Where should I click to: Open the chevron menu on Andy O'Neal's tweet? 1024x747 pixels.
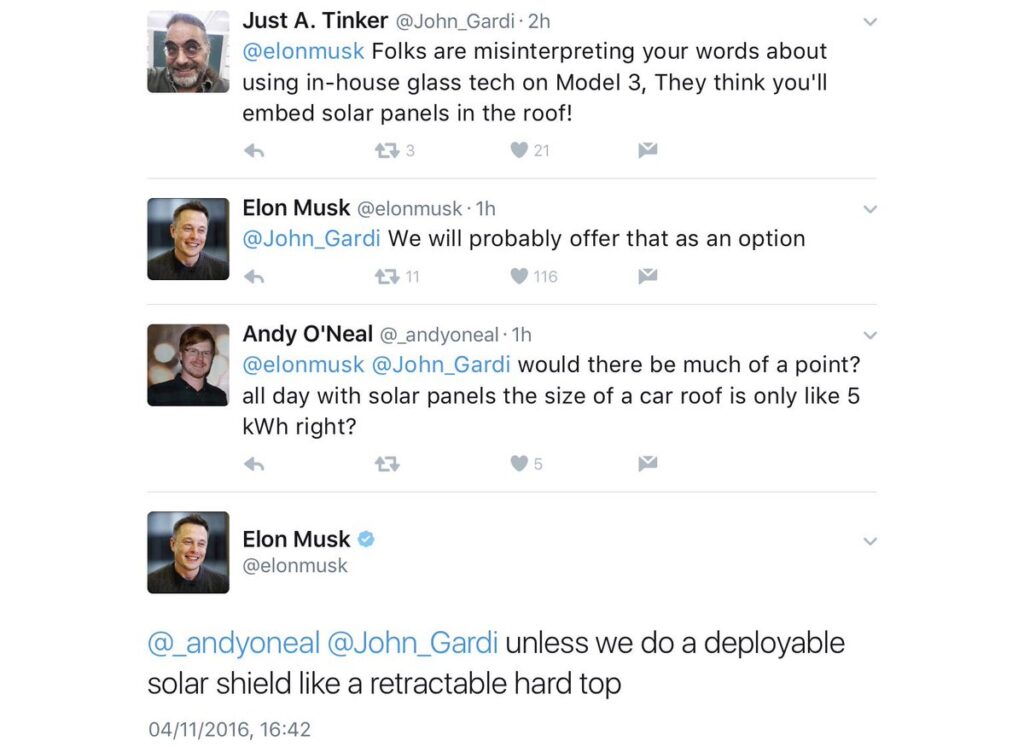pos(869,335)
